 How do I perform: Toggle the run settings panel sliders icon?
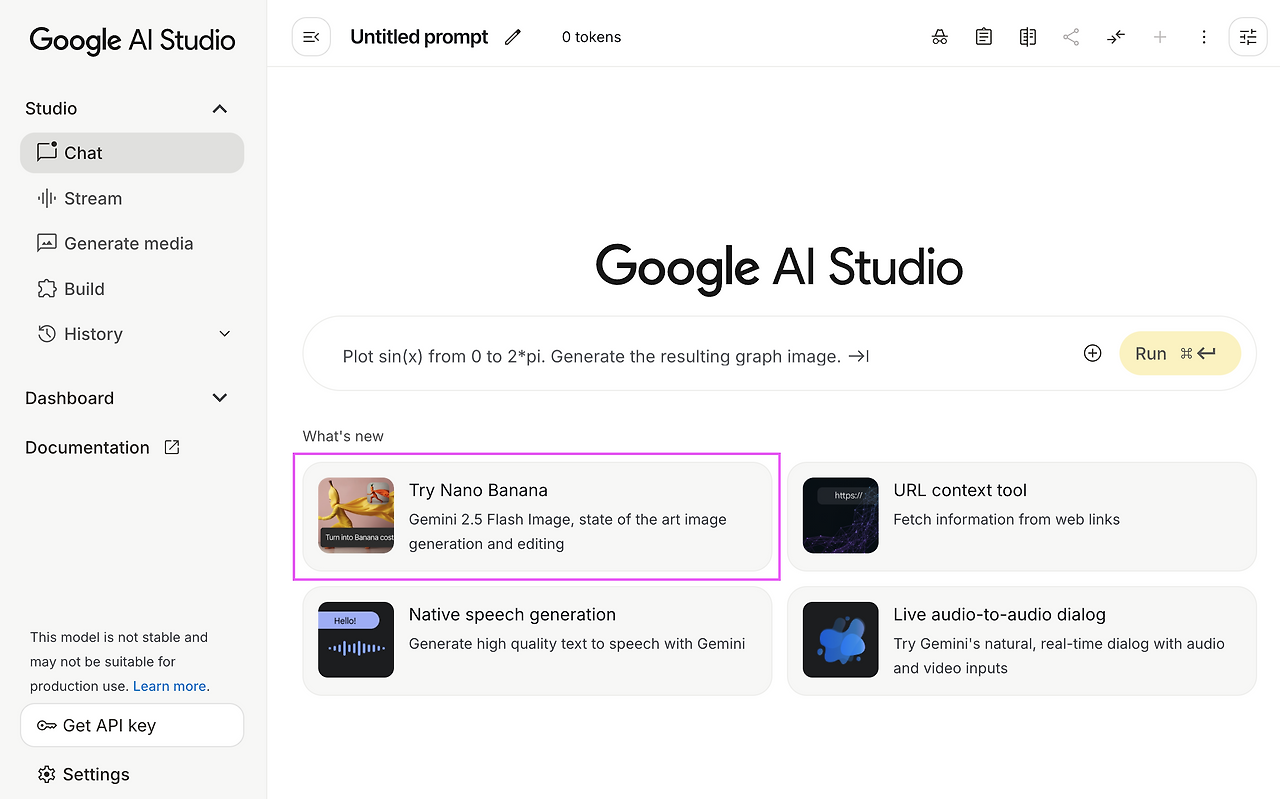[x=1248, y=37]
